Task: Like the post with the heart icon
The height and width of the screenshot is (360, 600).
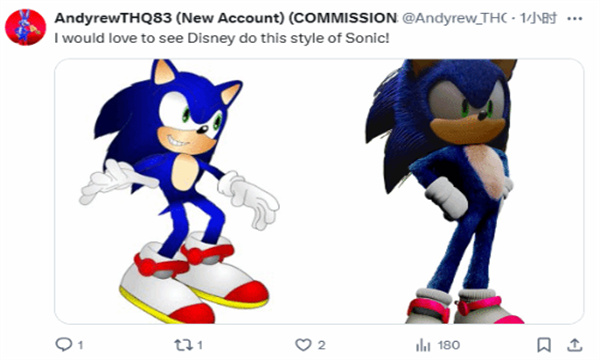Action: click(303, 345)
